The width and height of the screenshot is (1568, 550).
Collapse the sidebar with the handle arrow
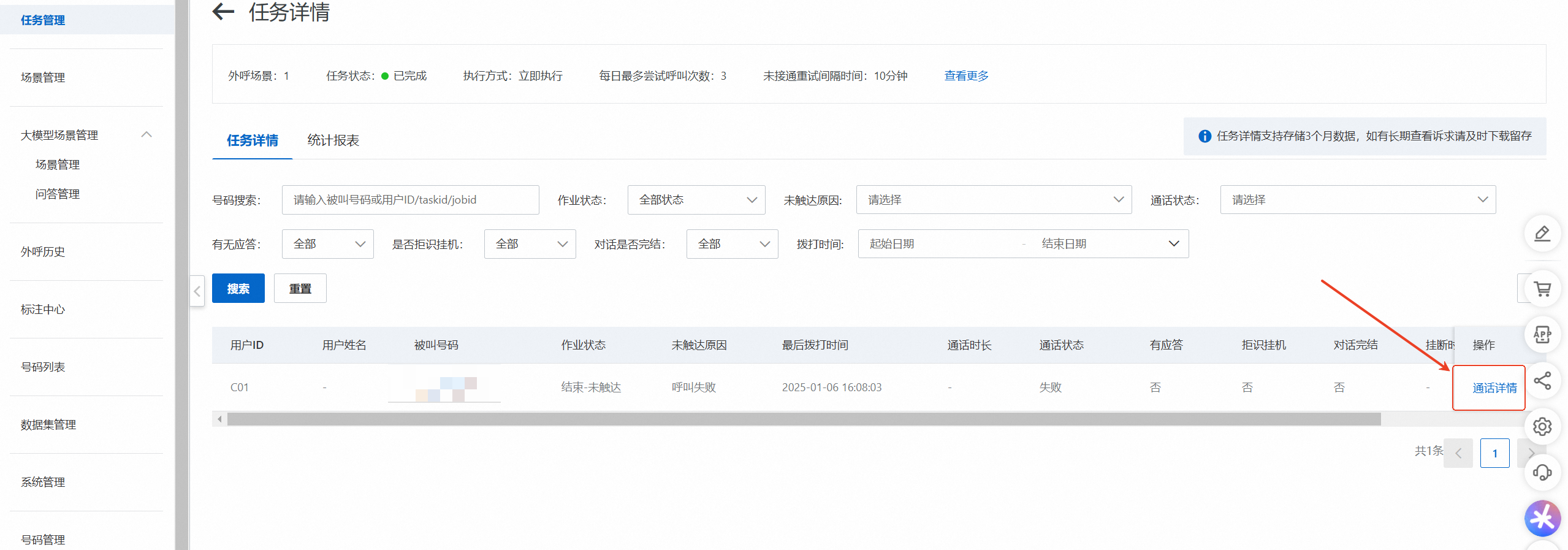197,291
